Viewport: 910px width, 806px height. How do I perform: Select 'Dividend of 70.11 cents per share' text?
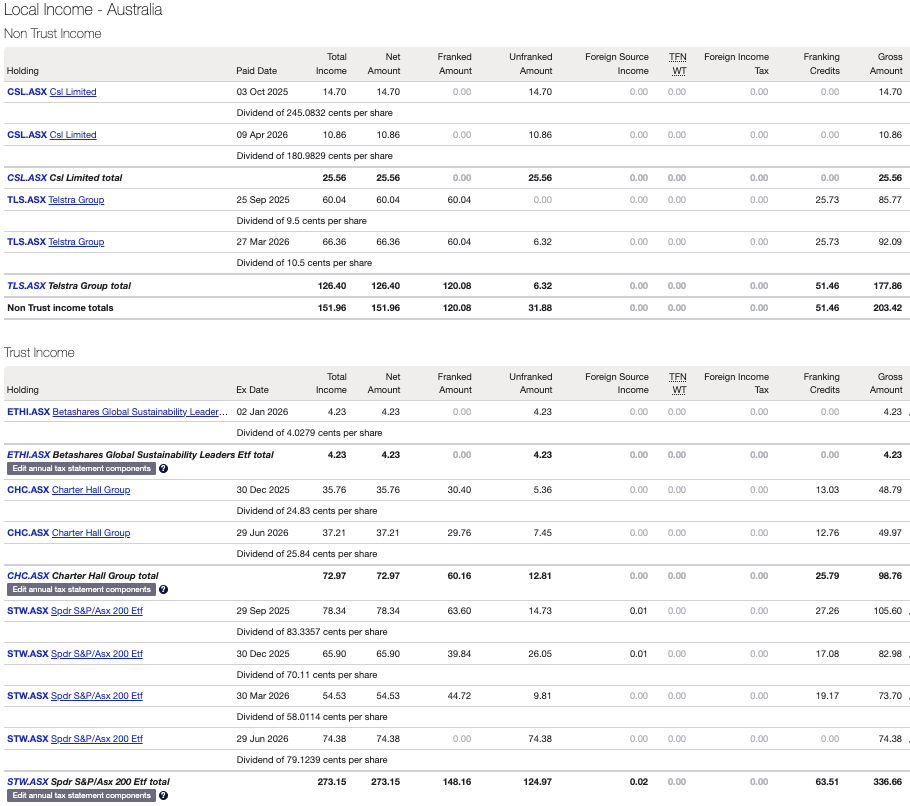[307, 675]
